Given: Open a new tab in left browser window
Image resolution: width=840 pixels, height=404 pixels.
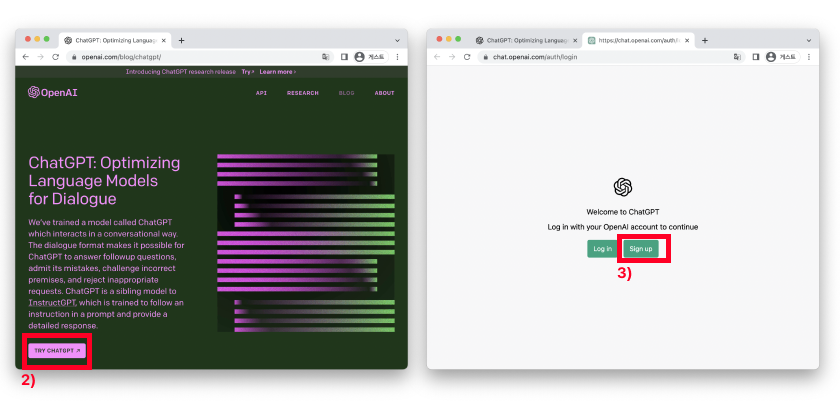Looking at the screenshot, I should click(182, 40).
